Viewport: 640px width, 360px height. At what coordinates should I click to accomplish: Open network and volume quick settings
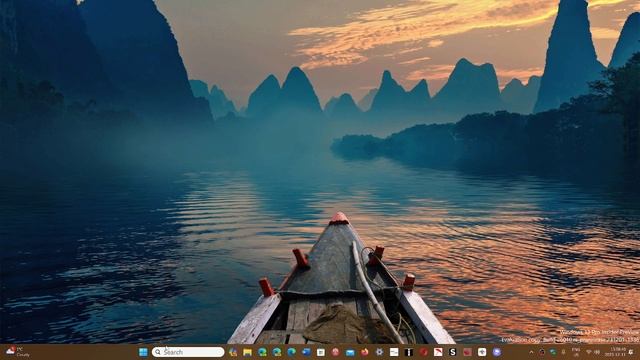(x=593, y=352)
